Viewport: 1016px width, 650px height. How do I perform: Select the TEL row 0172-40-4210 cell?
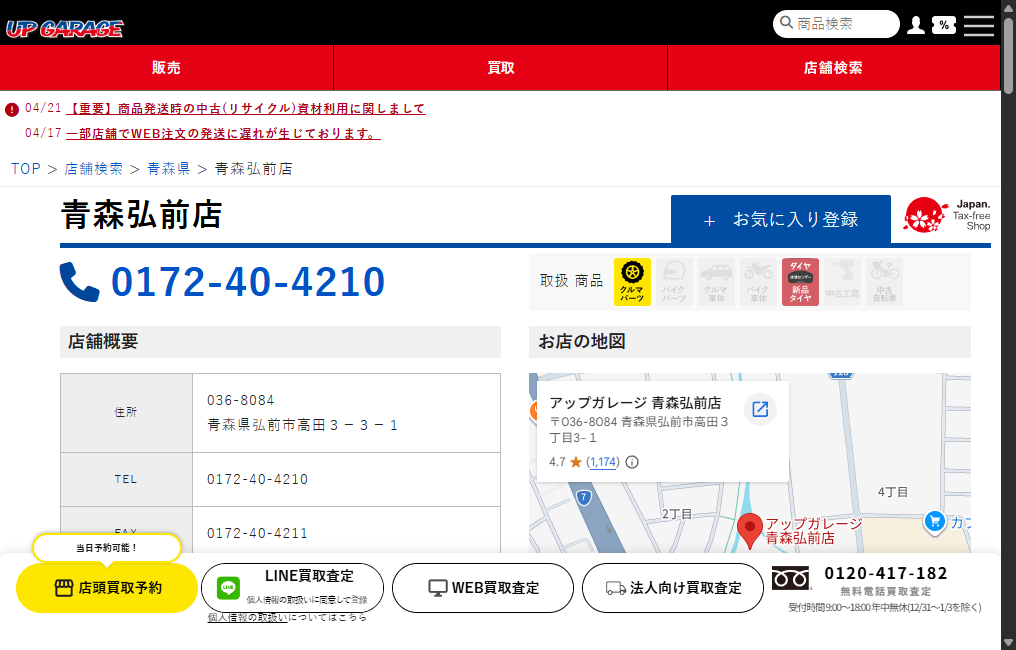347,480
